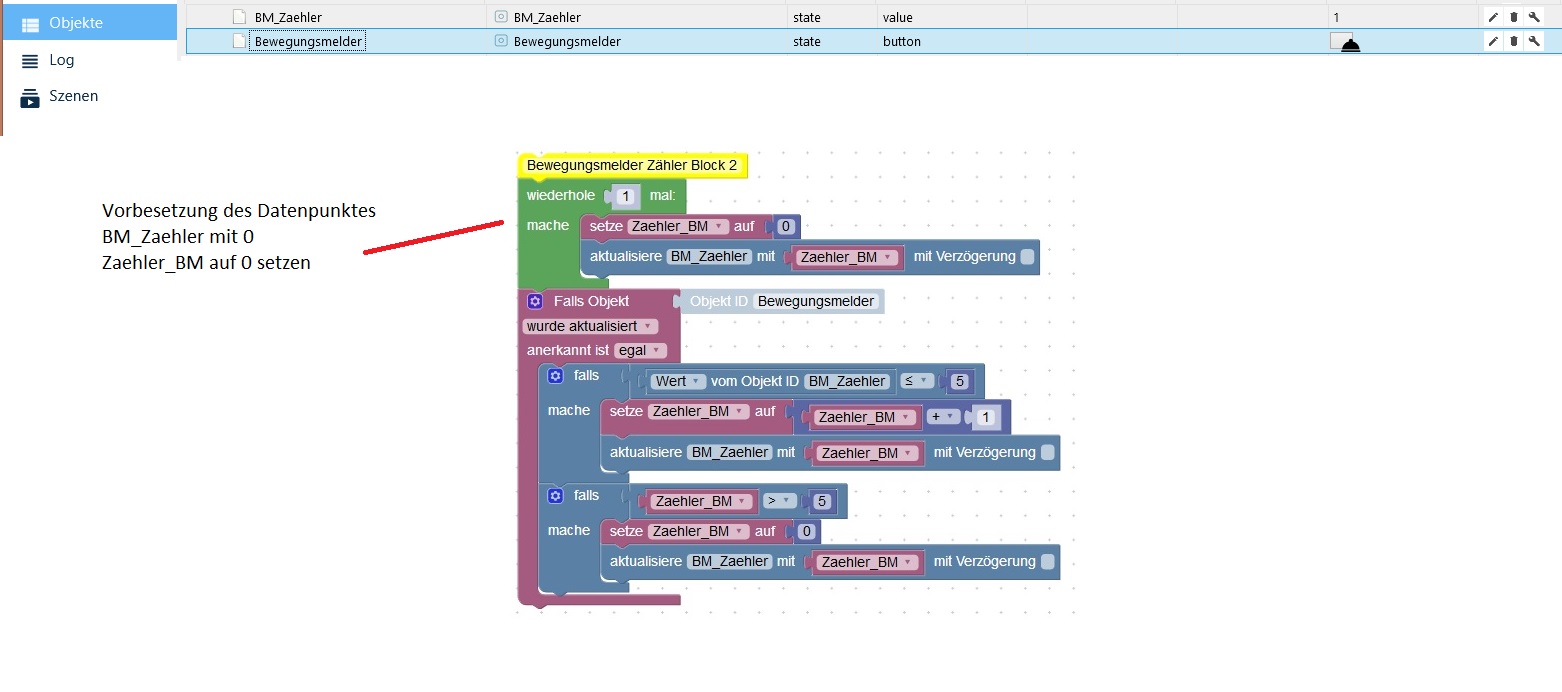This screenshot has width=1562, height=692.
Task: Click the state type cell in Bewegungsmelder row
Action: (x=832, y=41)
